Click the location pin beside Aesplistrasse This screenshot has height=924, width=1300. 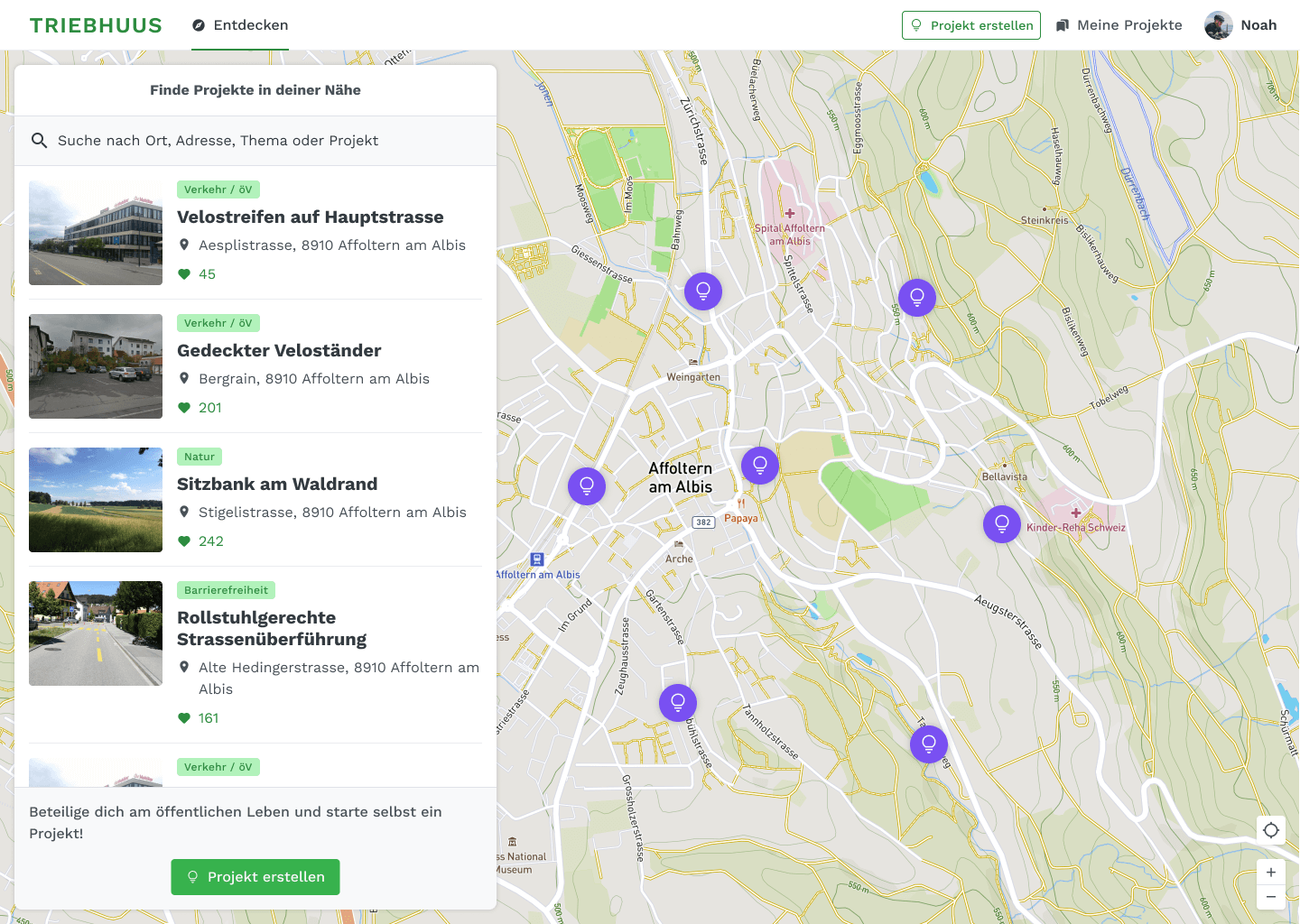click(x=186, y=245)
